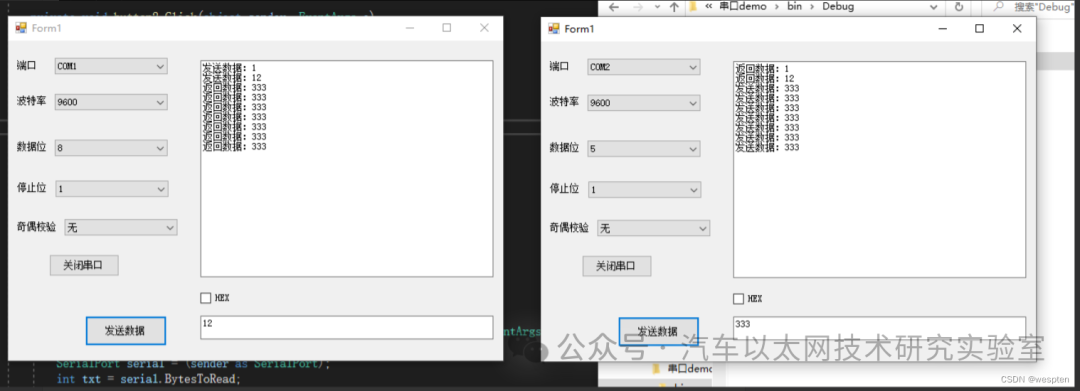This screenshot has width=1080, height=391.
Task: Expand the 9600 baud rate dropdown in COM1 window
Action: [111, 102]
